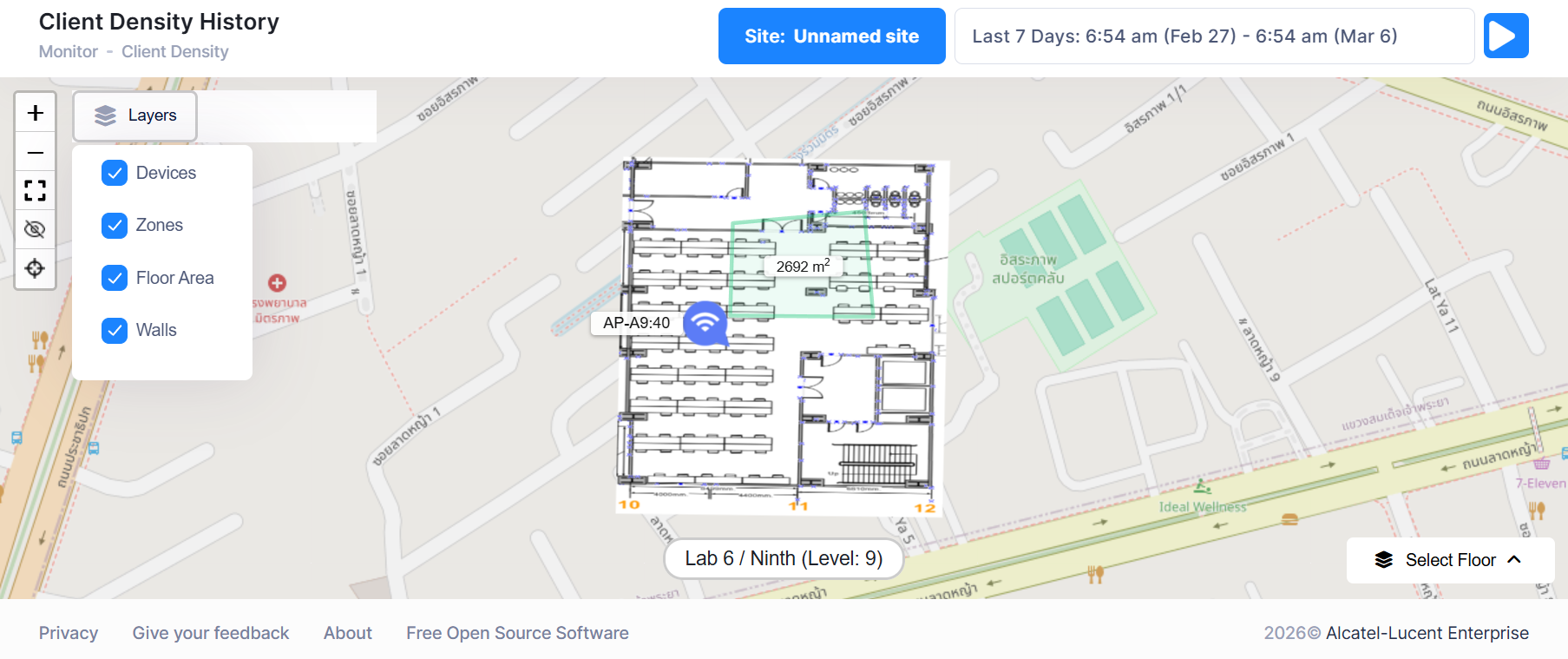Uncheck the Devices layer checkbox
The width and height of the screenshot is (1568, 659).
(x=115, y=174)
